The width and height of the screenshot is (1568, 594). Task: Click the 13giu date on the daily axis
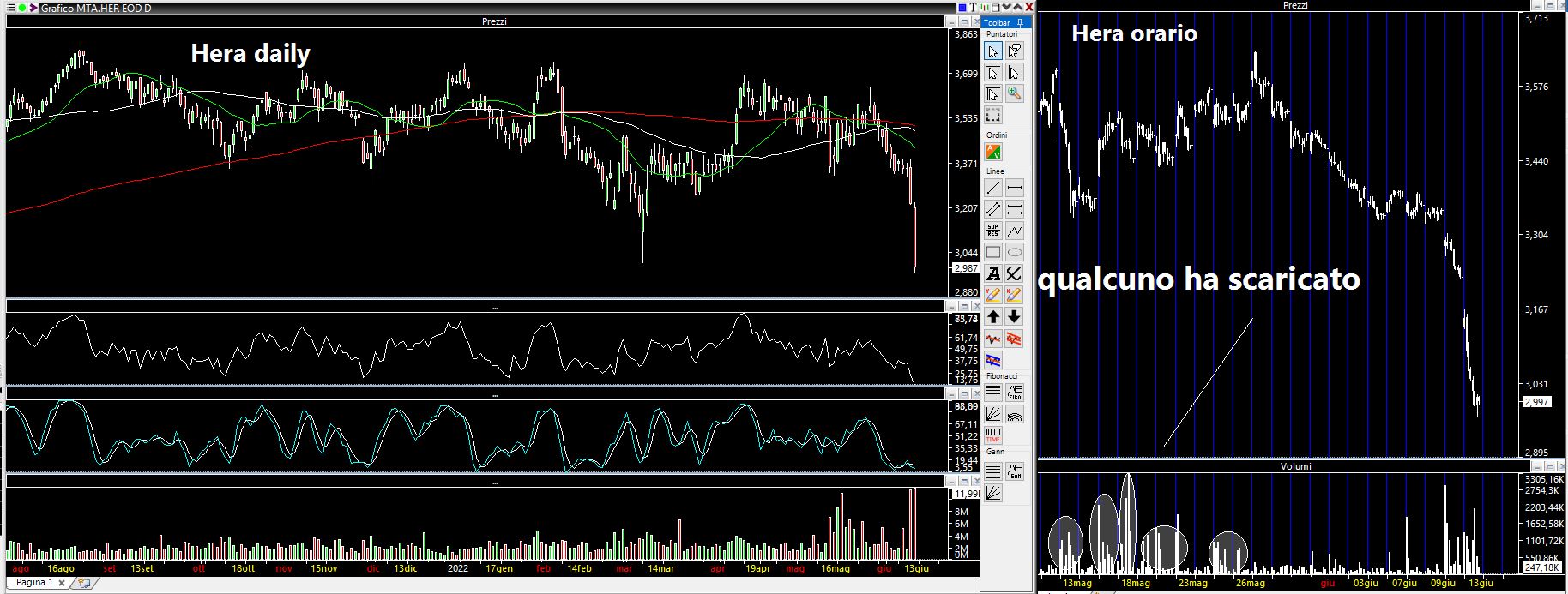(917, 568)
